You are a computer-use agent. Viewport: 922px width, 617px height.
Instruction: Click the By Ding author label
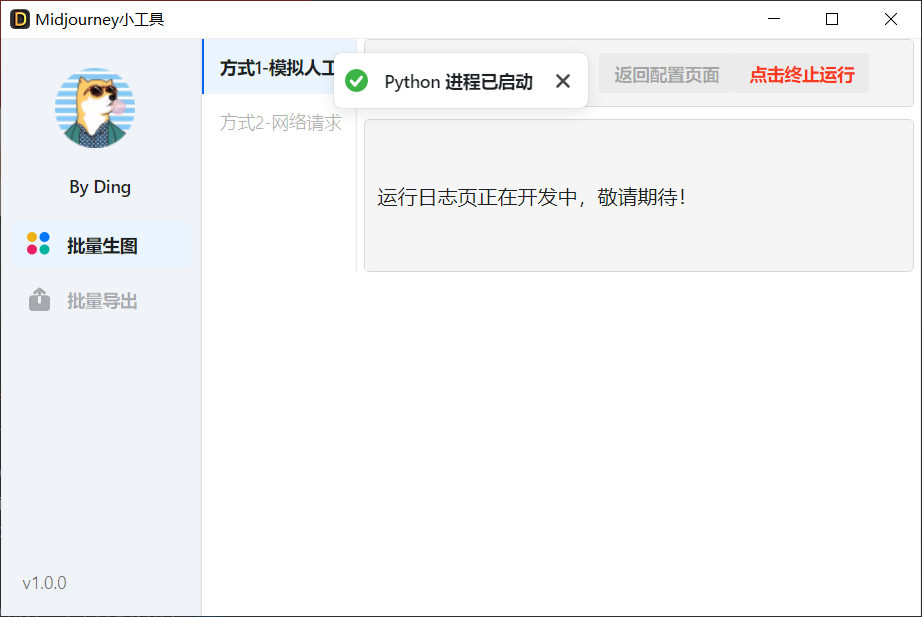tap(99, 187)
